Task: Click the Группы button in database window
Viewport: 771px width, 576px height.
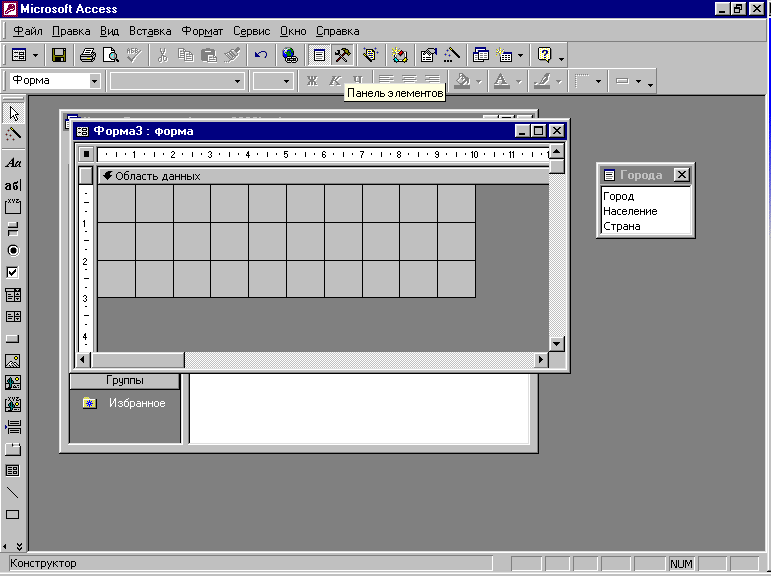Action: coord(125,381)
